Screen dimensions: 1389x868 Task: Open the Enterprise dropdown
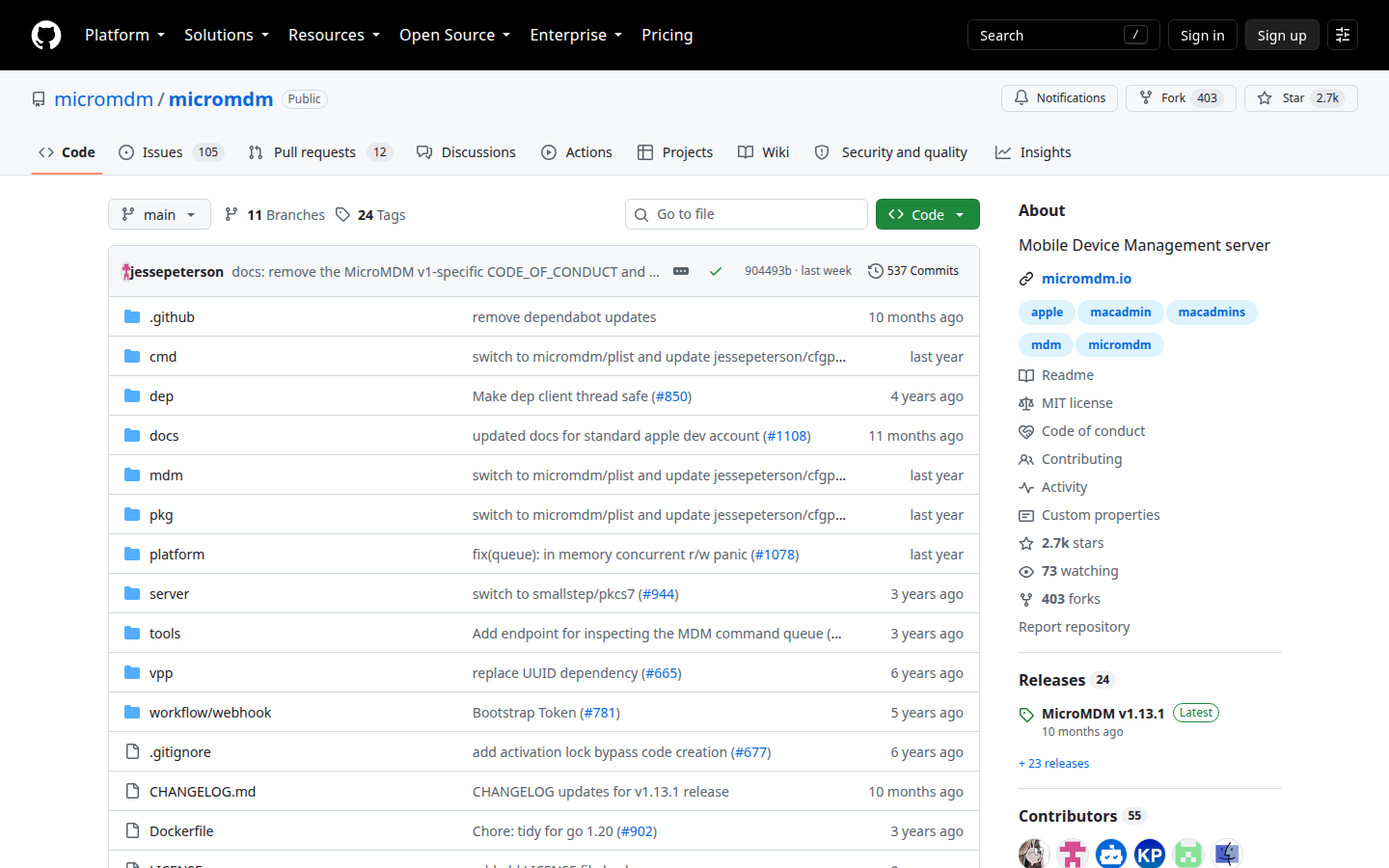pyautogui.click(x=576, y=35)
